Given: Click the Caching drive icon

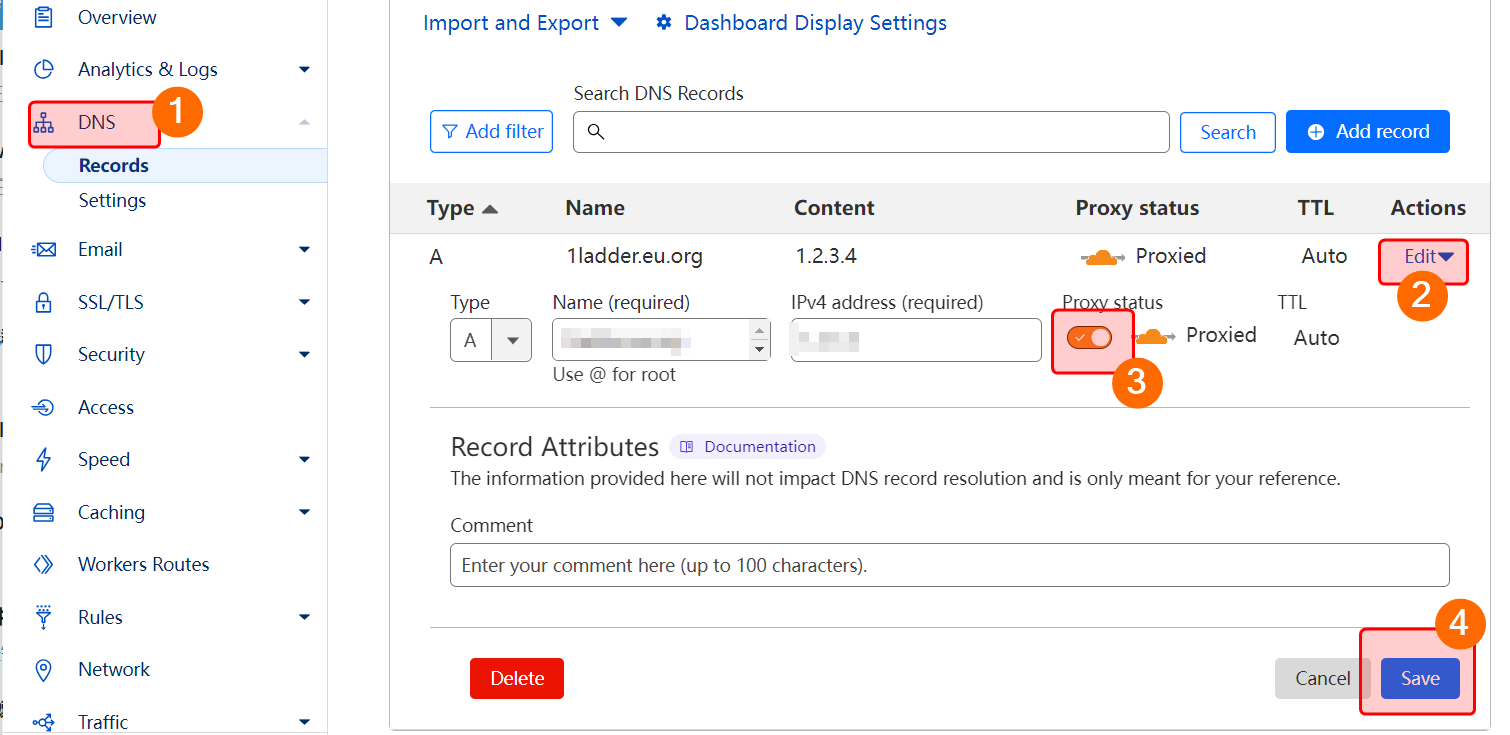Looking at the screenshot, I should pos(43,512).
